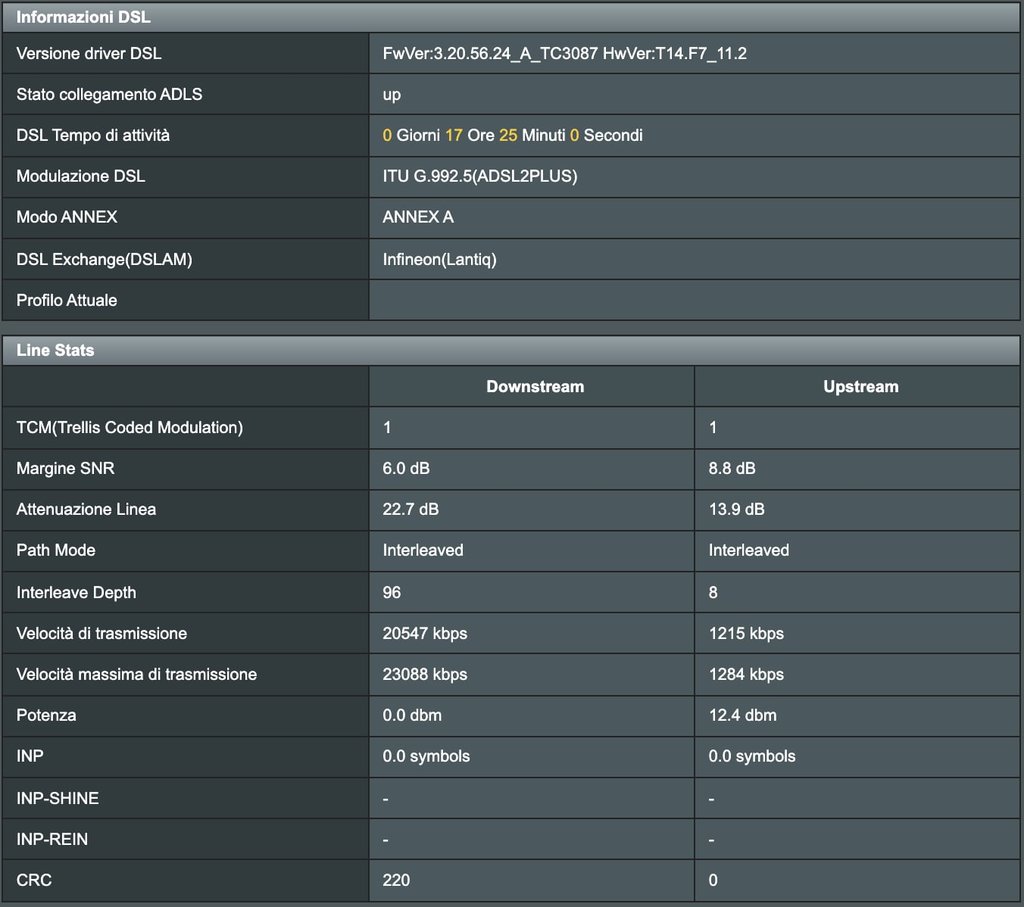Image resolution: width=1024 pixels, height=907 pixels.
Task: Click the downstream CRC count 220
Action: tap(396, 880)
